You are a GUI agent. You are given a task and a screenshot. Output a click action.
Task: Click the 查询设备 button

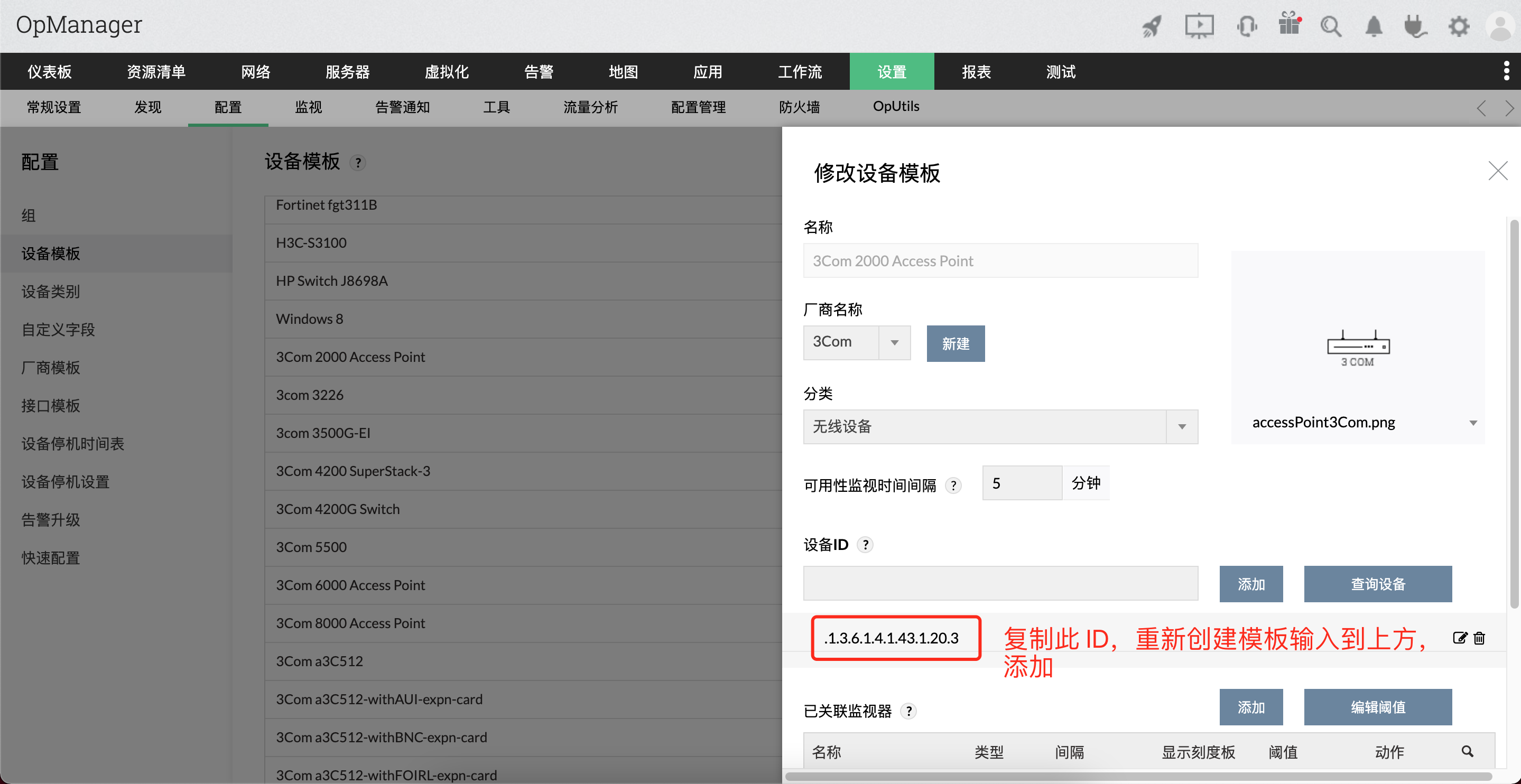pyautogui.click(x=1378, y=584)
